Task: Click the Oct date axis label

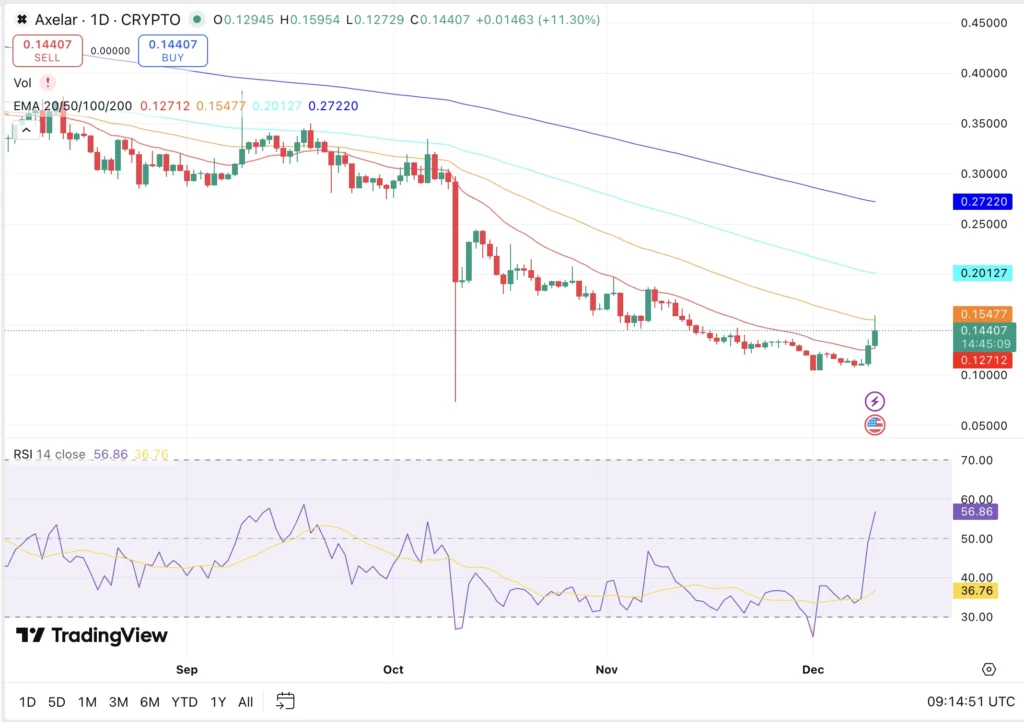Action: click(393, 669)
